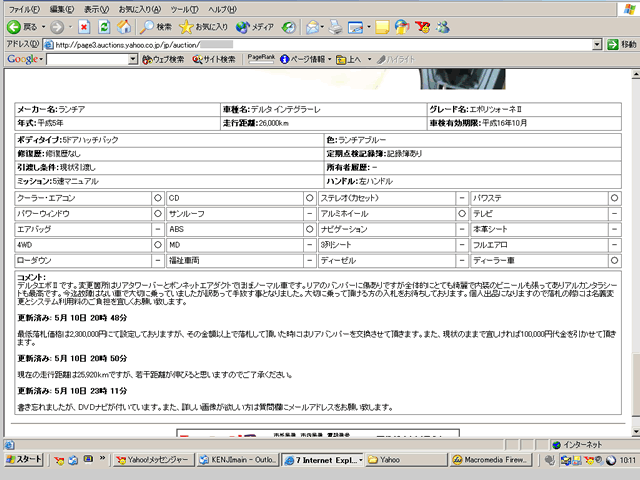Click サイト検索 site search button

[214, 60]
